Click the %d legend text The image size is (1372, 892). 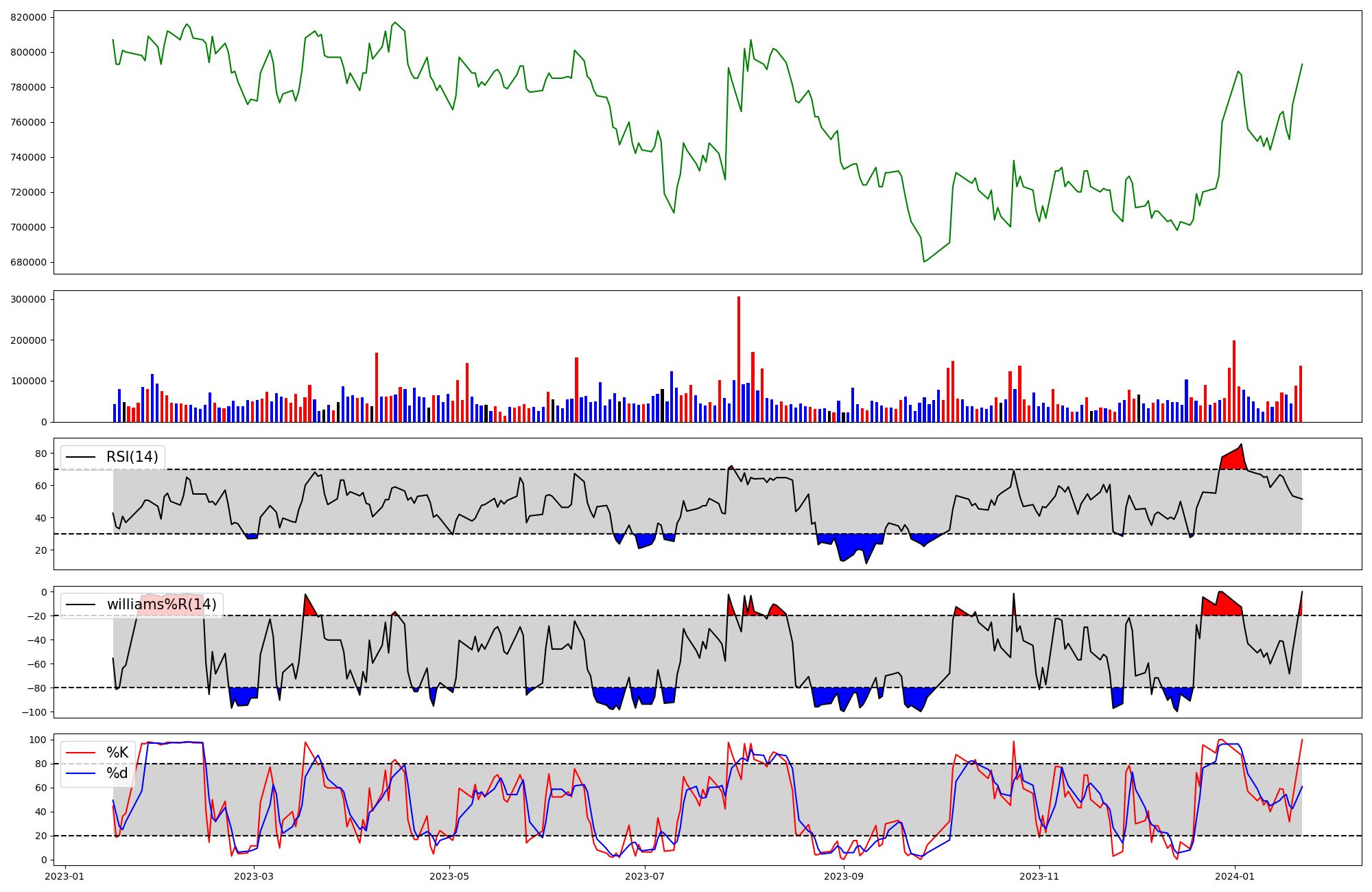click(117, 773)
